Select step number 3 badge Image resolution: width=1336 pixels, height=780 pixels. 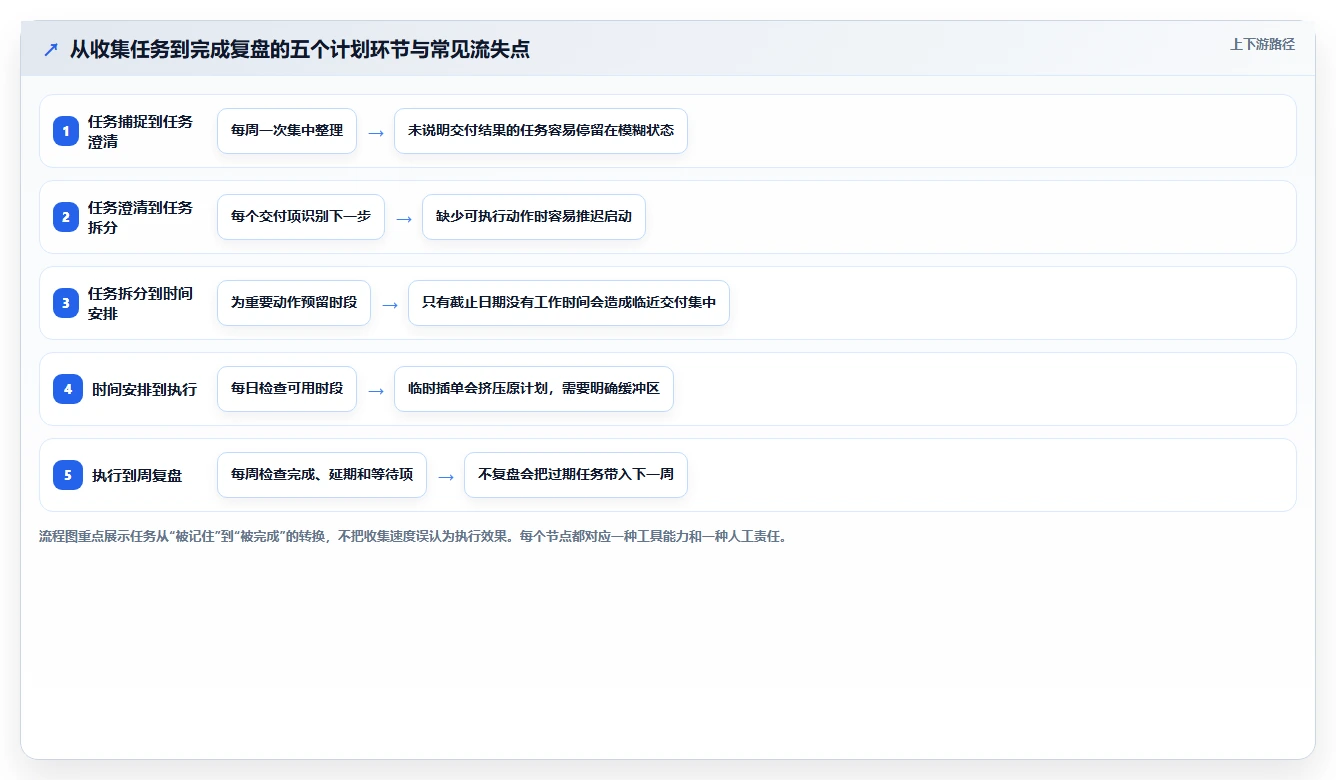67,303
